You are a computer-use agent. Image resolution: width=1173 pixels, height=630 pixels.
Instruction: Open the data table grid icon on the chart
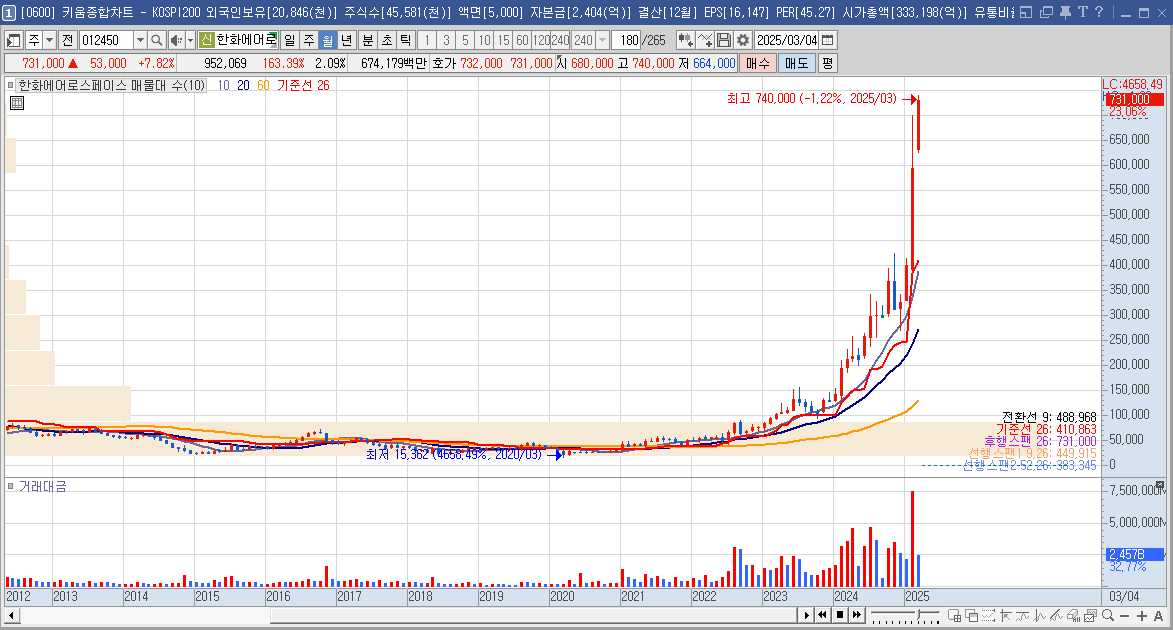(x=16, y=103)
